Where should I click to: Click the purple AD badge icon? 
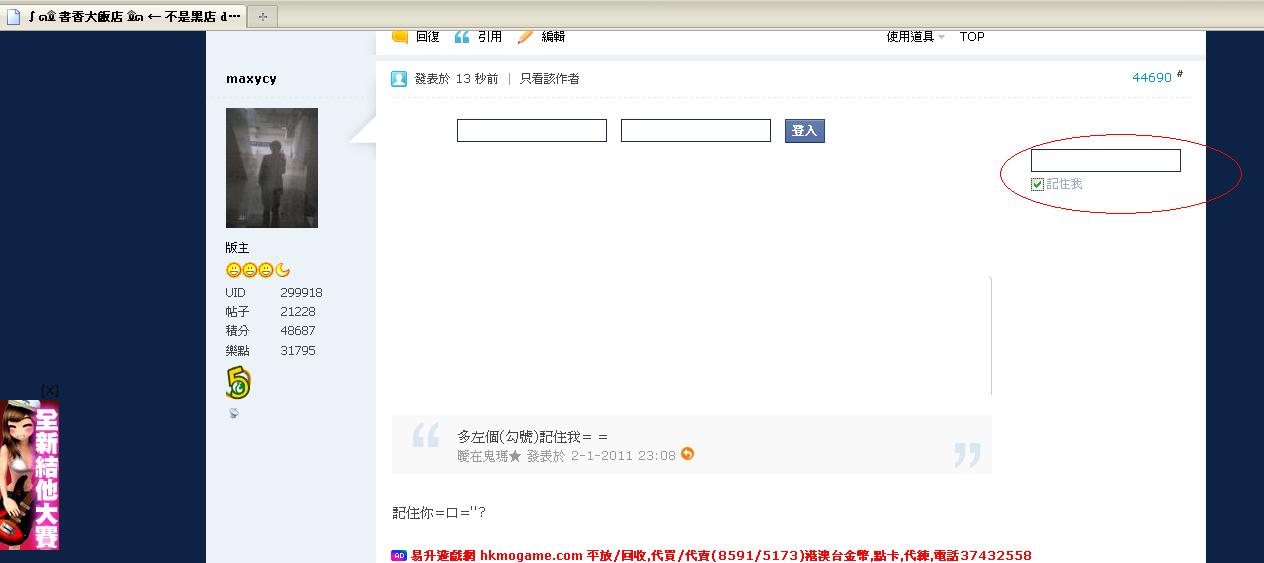click(x=399, y=556)
